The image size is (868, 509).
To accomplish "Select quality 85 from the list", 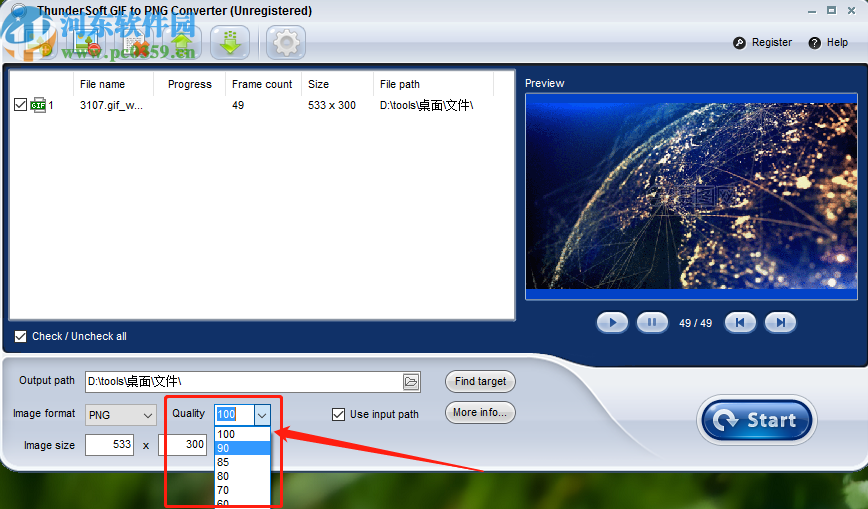I will (x=242, y=462).
